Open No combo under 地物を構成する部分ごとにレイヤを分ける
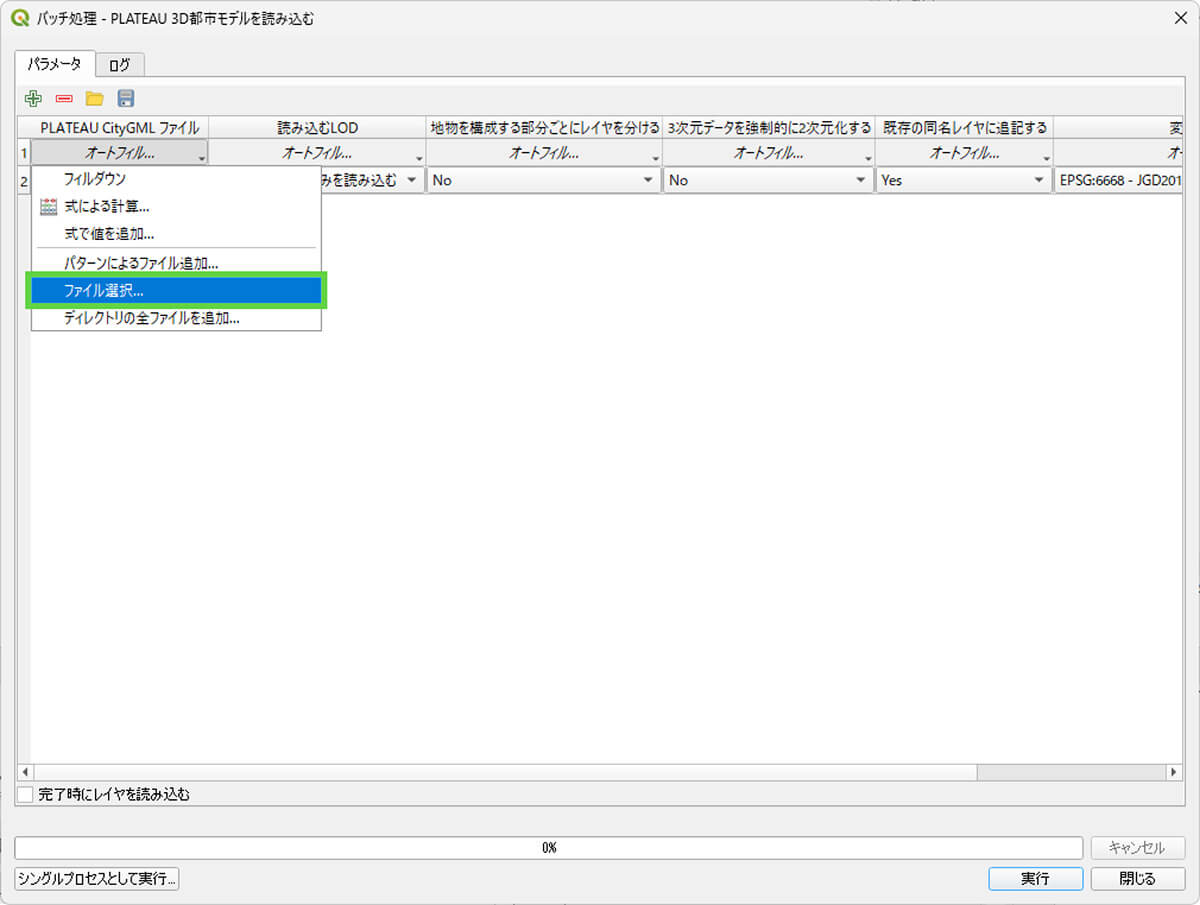This screenshot has height=905, width=1200. (544, 180)
